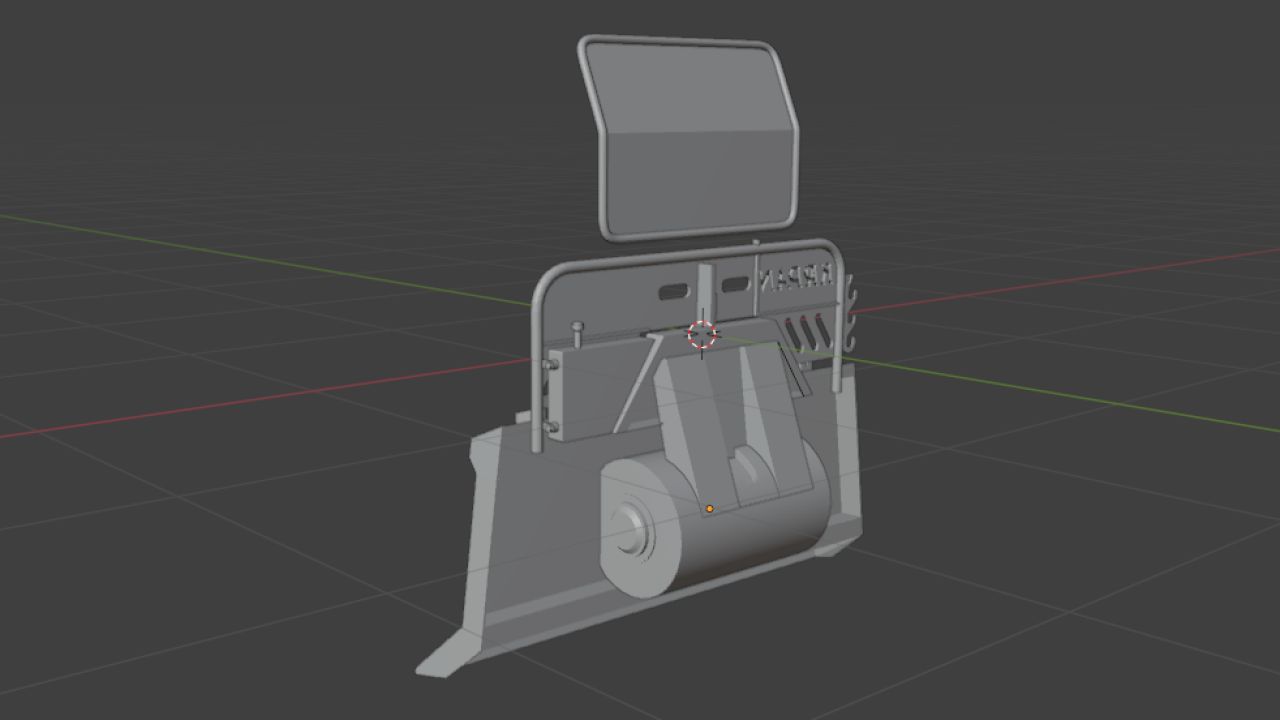Select the embossed lettering on the rail plate

(795, 278)
